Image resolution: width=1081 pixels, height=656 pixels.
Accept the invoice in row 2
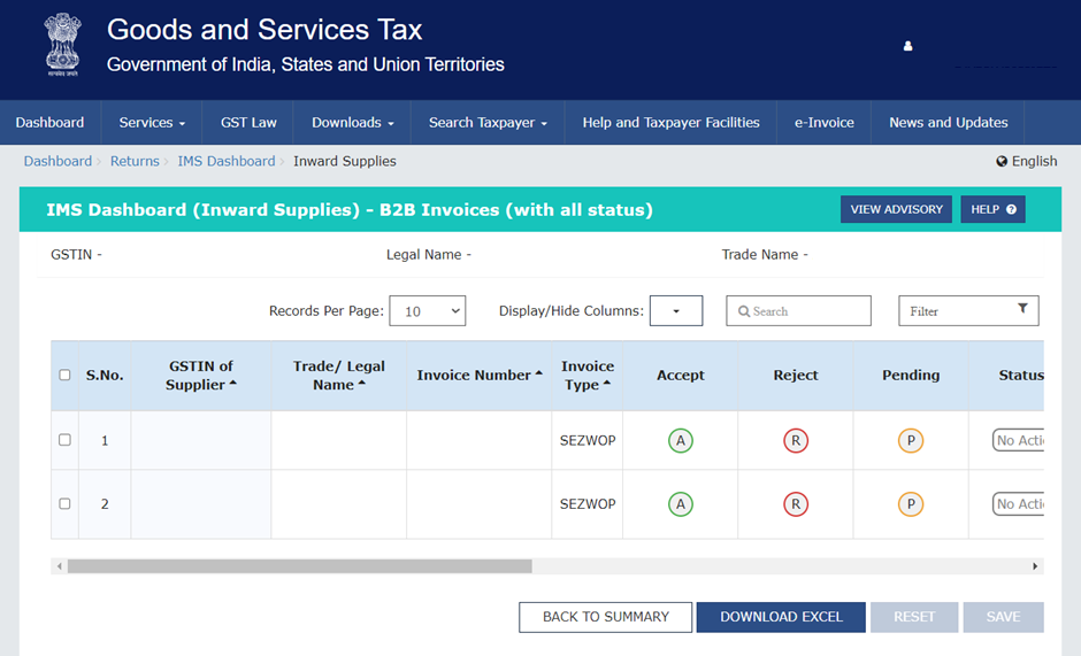pos(680,505)
